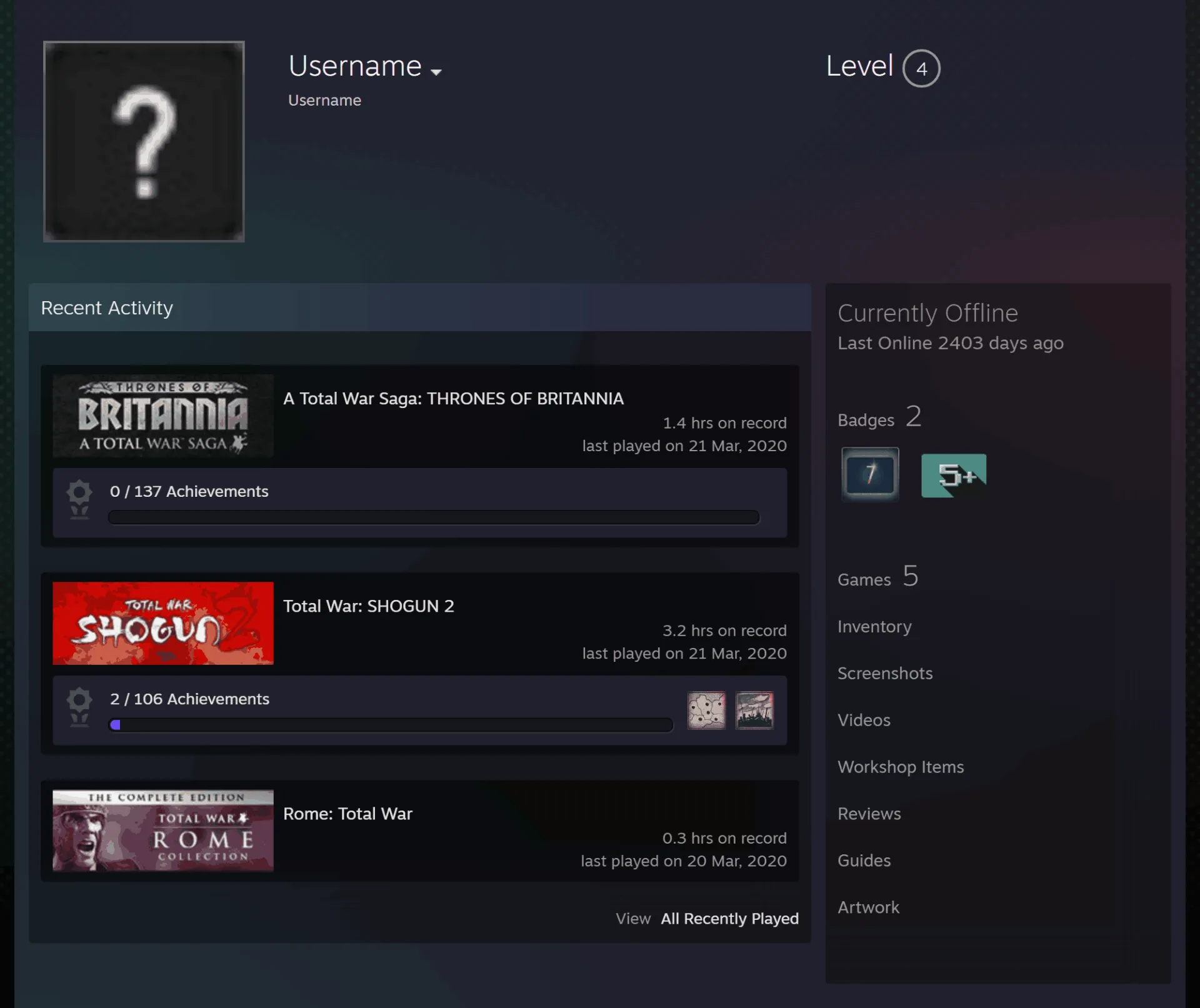The height and width of the screenshot is (1008, 1200).
Task: Click the Currently Offline status text
Action: coord(927,313)
